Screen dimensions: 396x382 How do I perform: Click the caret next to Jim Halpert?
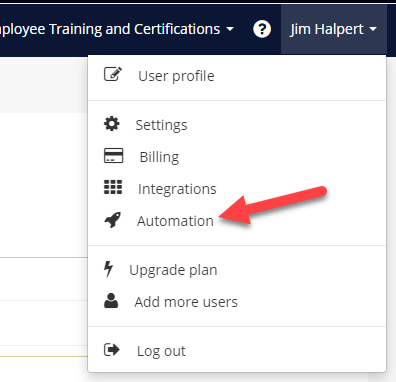[373, 29]
